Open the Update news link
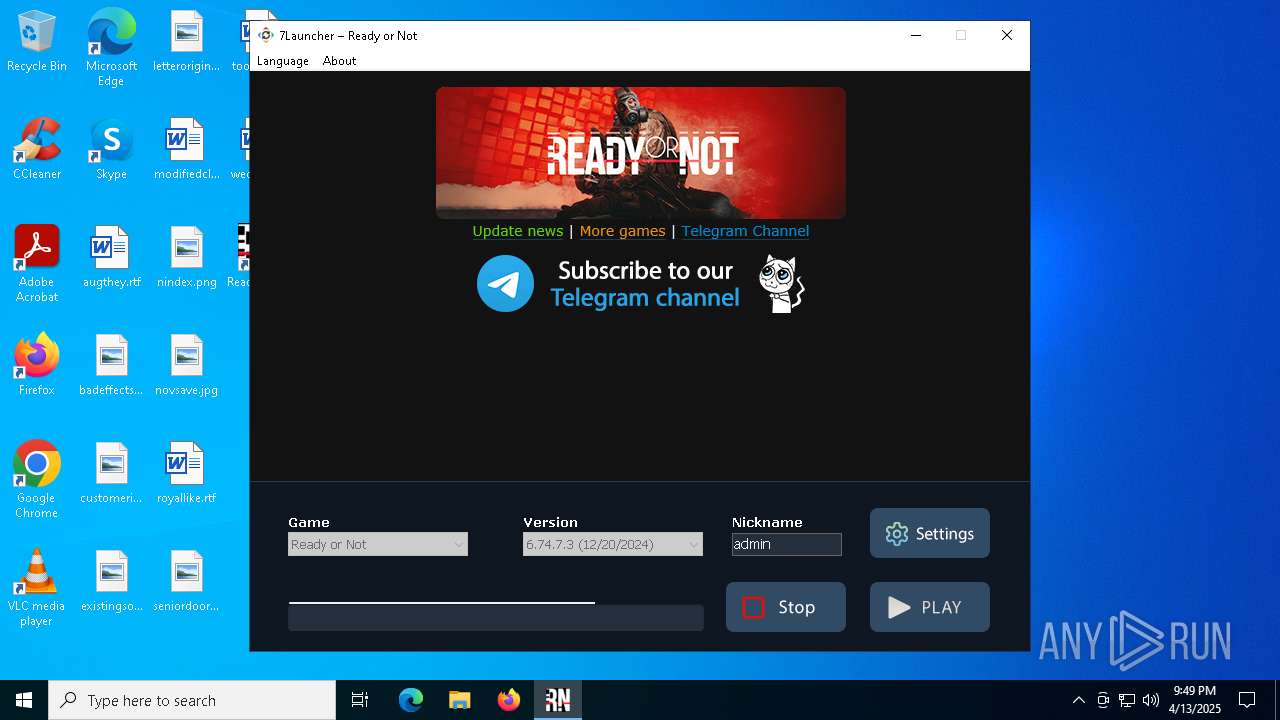This screenshot has width=1280, height=720. coord(518,231)
